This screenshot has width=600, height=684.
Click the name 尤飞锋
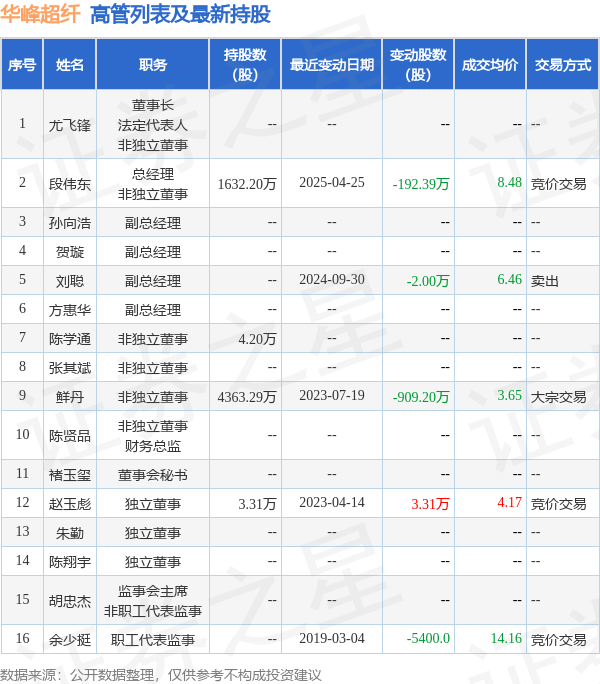tap(69, 125)
